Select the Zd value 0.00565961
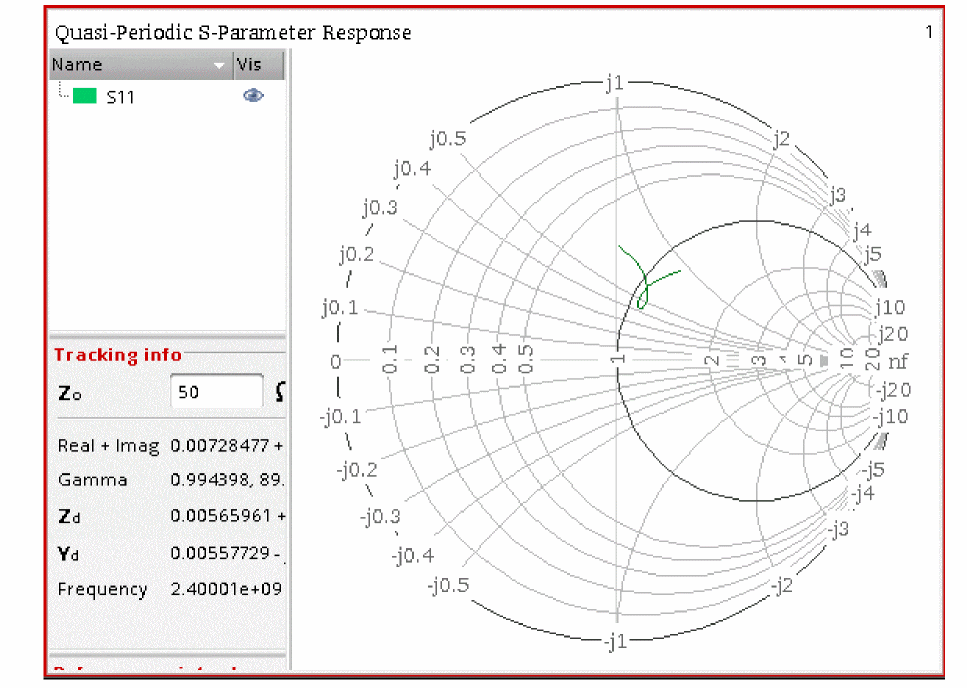967x688 pixels. (x=220, y=515)
